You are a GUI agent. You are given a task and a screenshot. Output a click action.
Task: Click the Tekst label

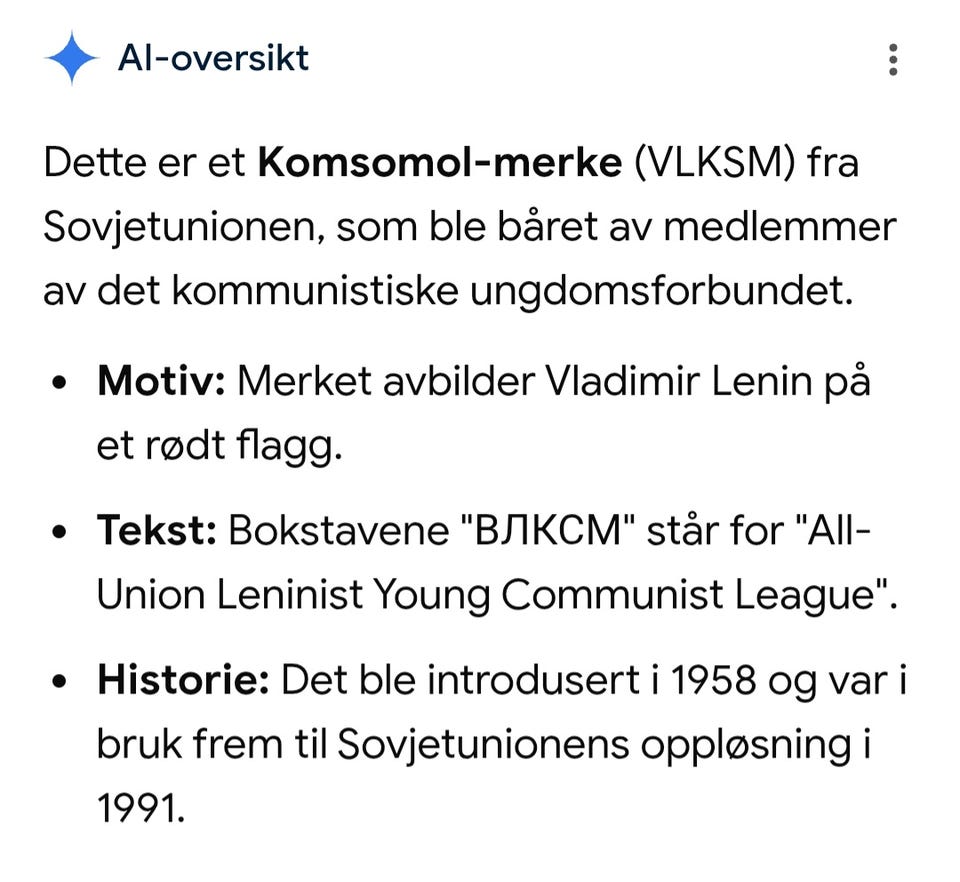tap(157, 529)
